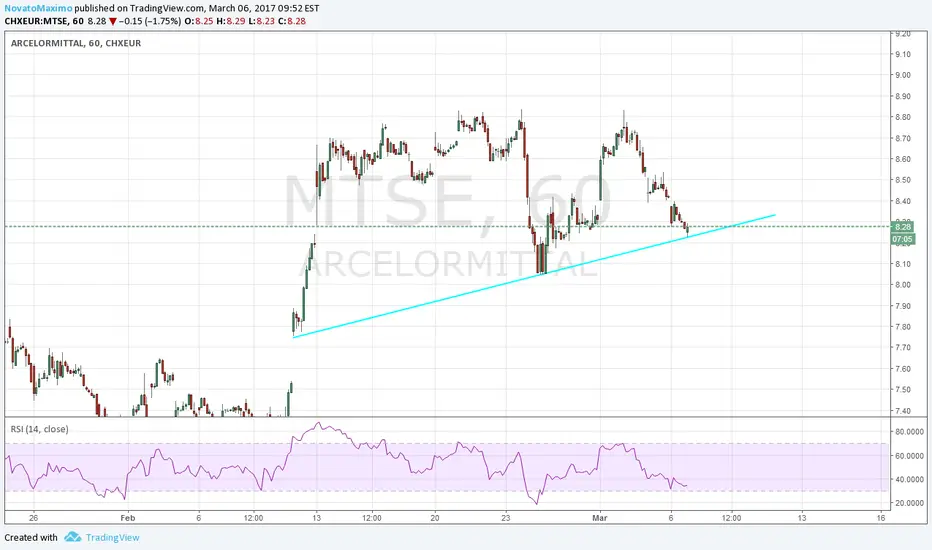The image size is (932, 550).
Task: Click the Mar date marker on time axis
Action: (600, 518)
